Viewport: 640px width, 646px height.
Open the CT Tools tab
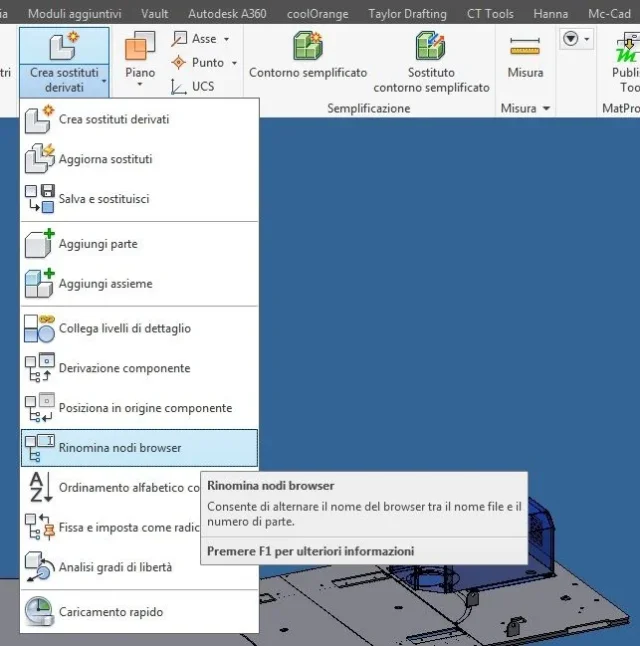coord(490,14)
